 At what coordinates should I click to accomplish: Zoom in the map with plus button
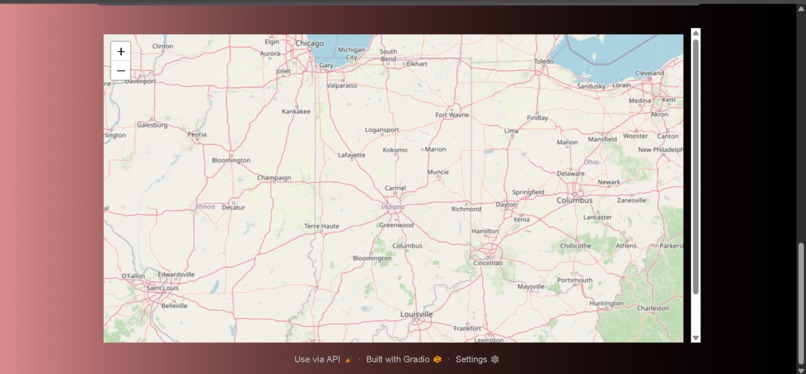[121, 51]
